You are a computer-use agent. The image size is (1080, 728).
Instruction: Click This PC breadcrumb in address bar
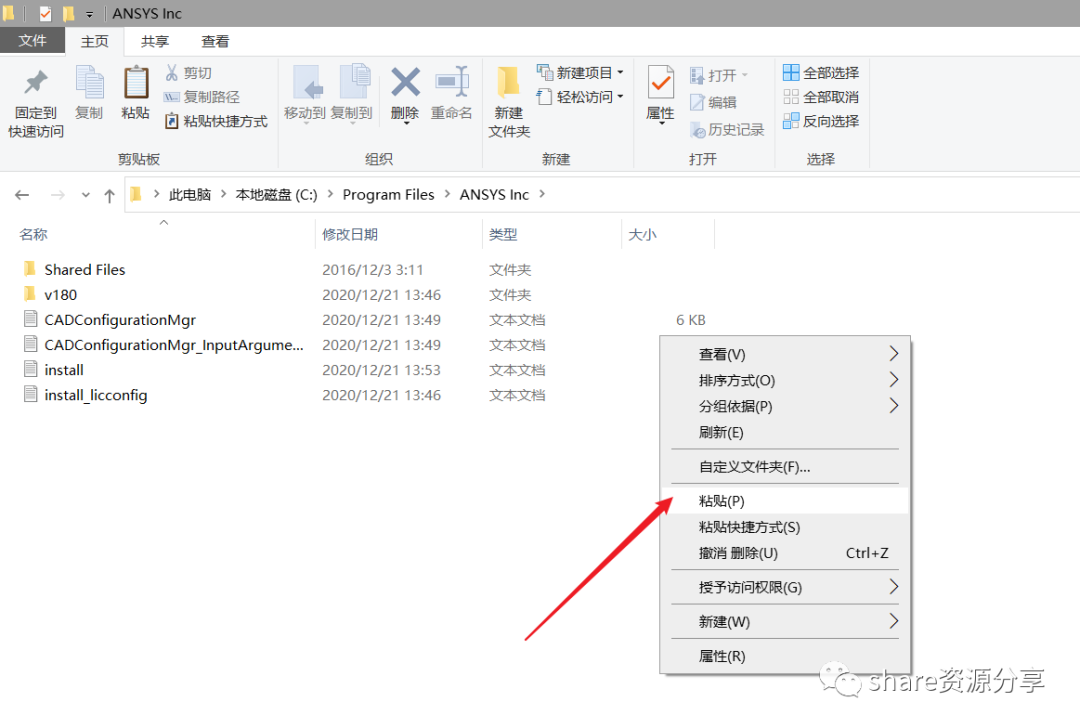tap(190, 195)
